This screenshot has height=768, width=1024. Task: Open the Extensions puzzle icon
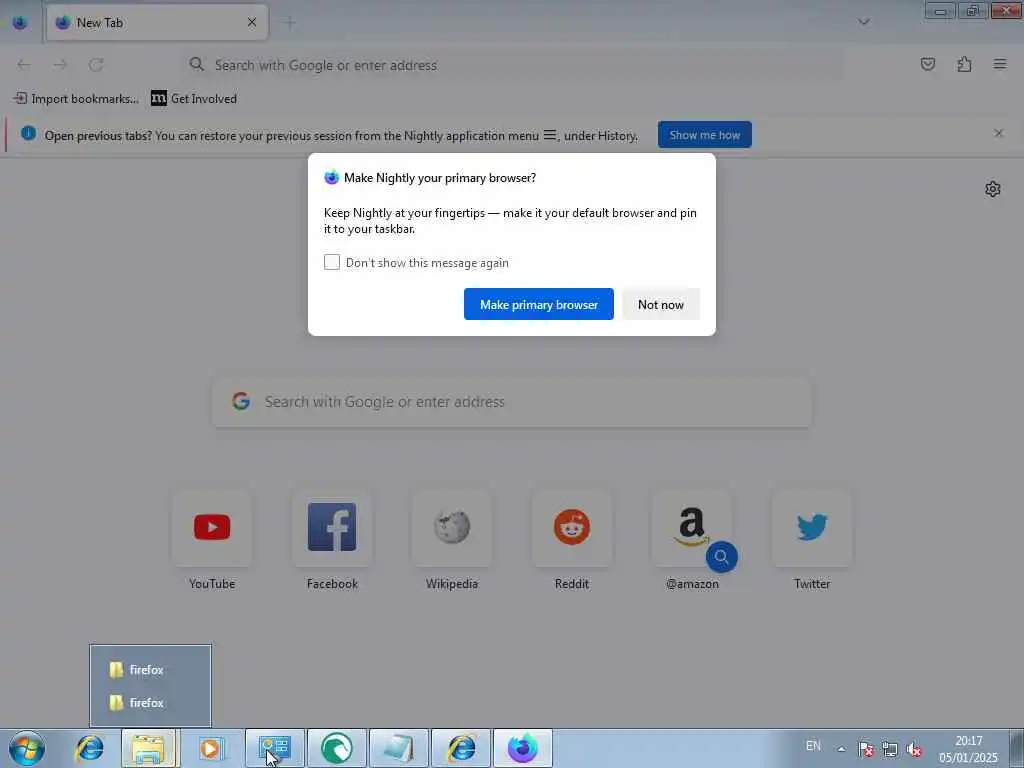pyautogui.click(x=964, y=64)
